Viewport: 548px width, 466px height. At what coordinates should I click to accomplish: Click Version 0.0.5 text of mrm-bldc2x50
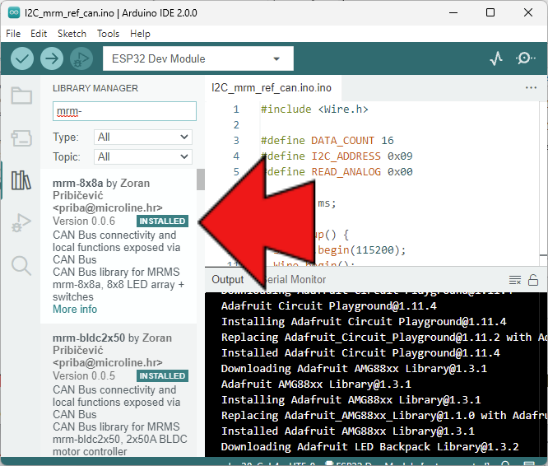point(84,376)
